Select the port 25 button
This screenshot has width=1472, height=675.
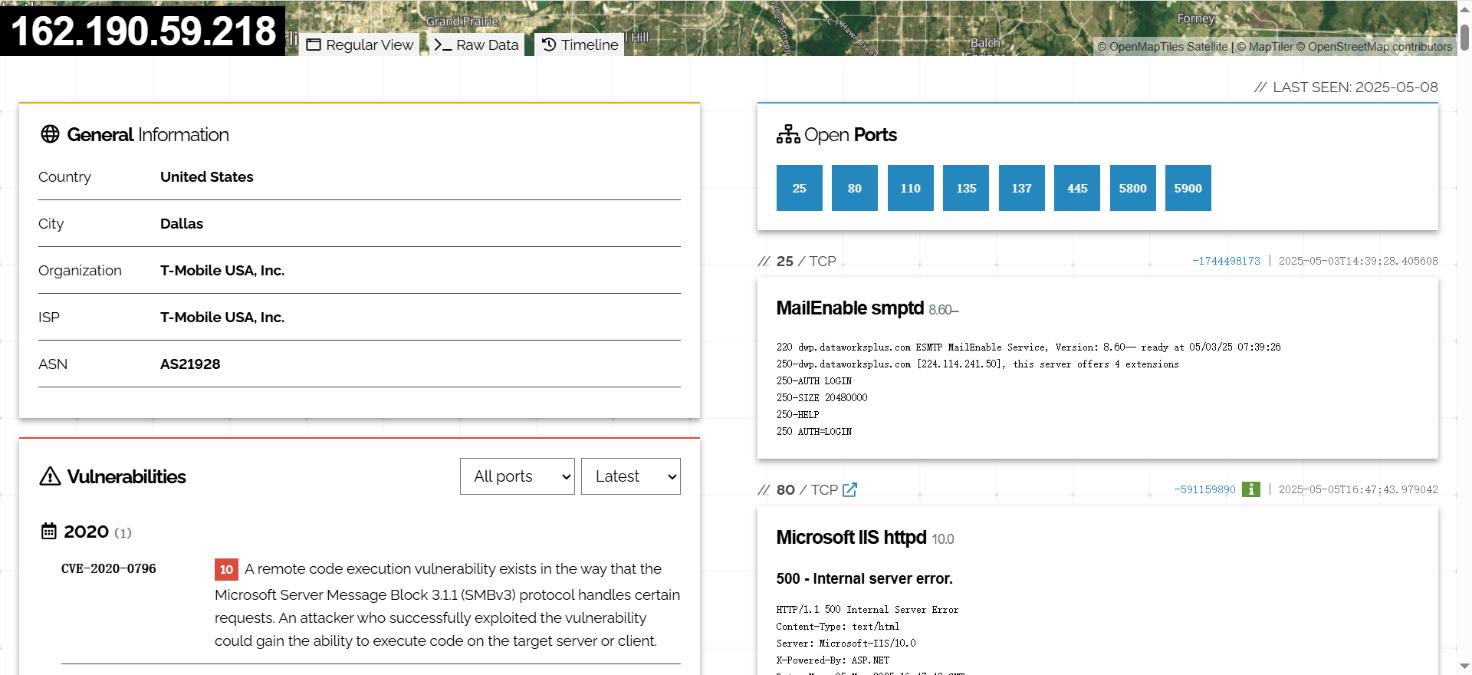(x=799, y=188)
